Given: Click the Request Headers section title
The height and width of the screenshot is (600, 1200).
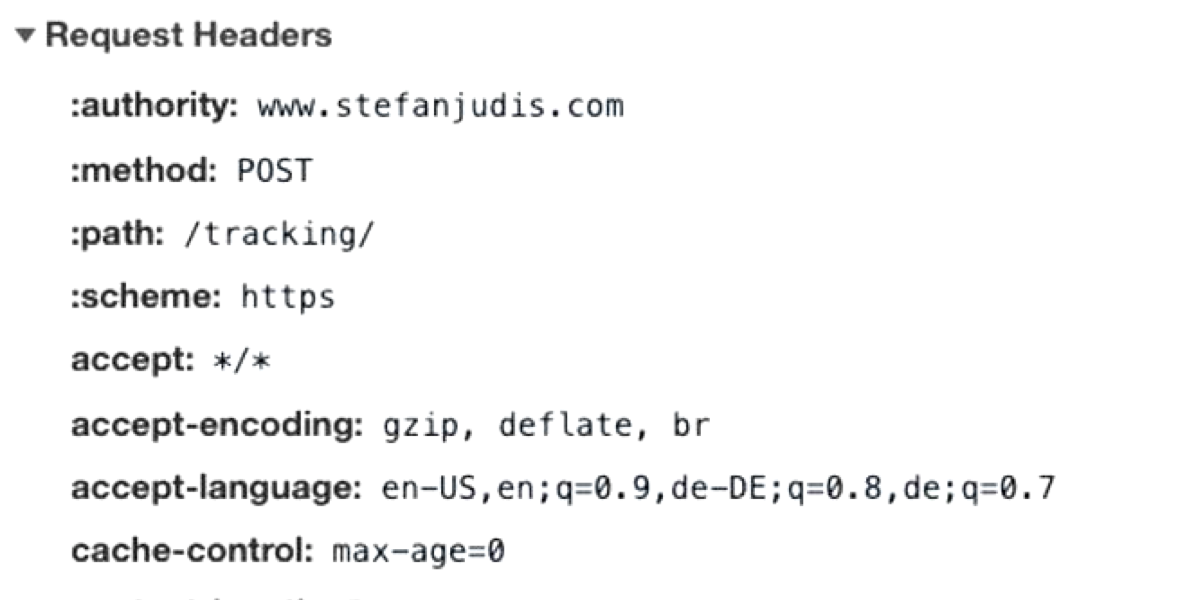Looking at the screenshot, I should [188, 36].
